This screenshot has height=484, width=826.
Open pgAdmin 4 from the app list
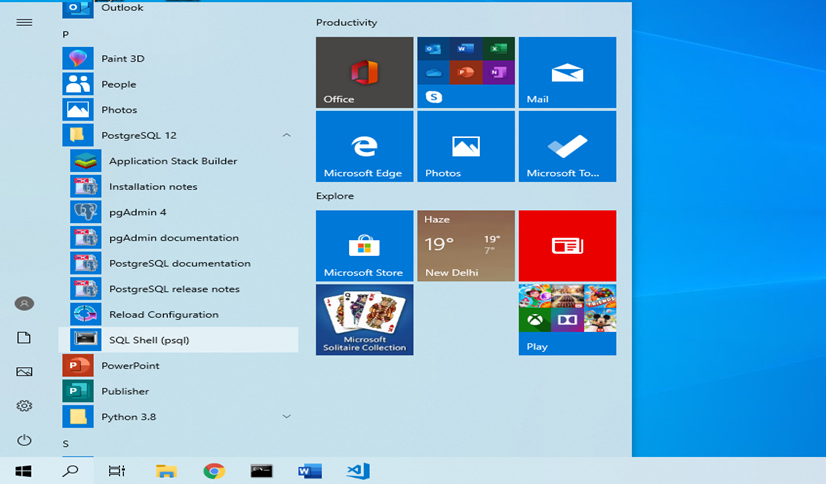(x=137, y=212)
